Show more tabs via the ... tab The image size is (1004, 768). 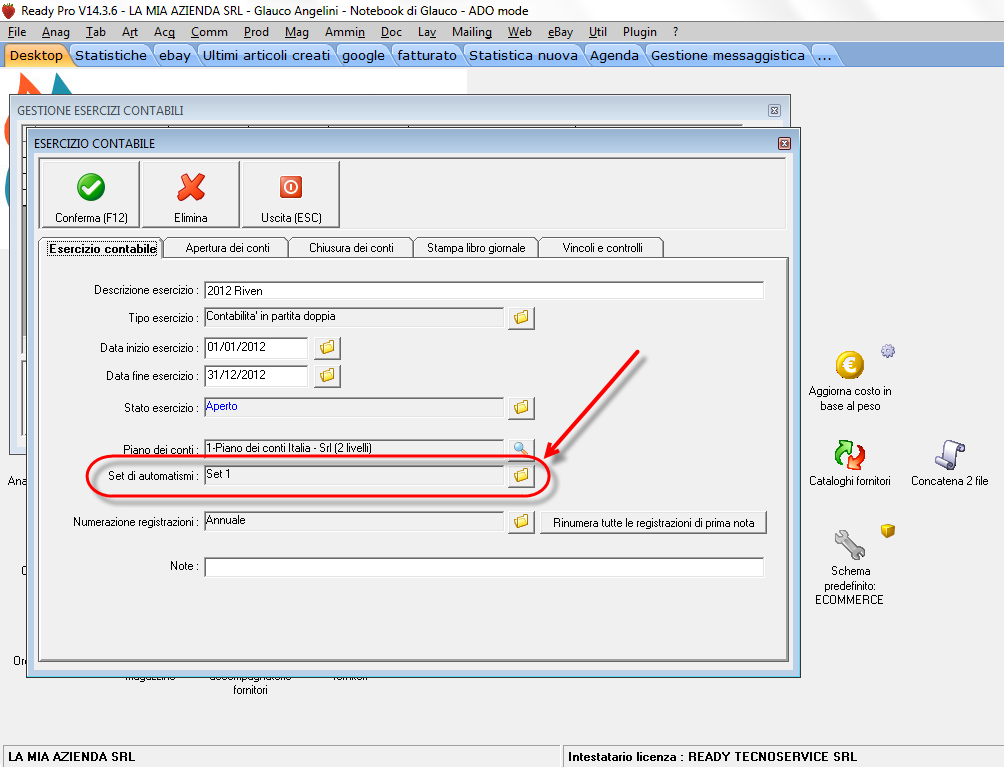(x=825, y=55)
